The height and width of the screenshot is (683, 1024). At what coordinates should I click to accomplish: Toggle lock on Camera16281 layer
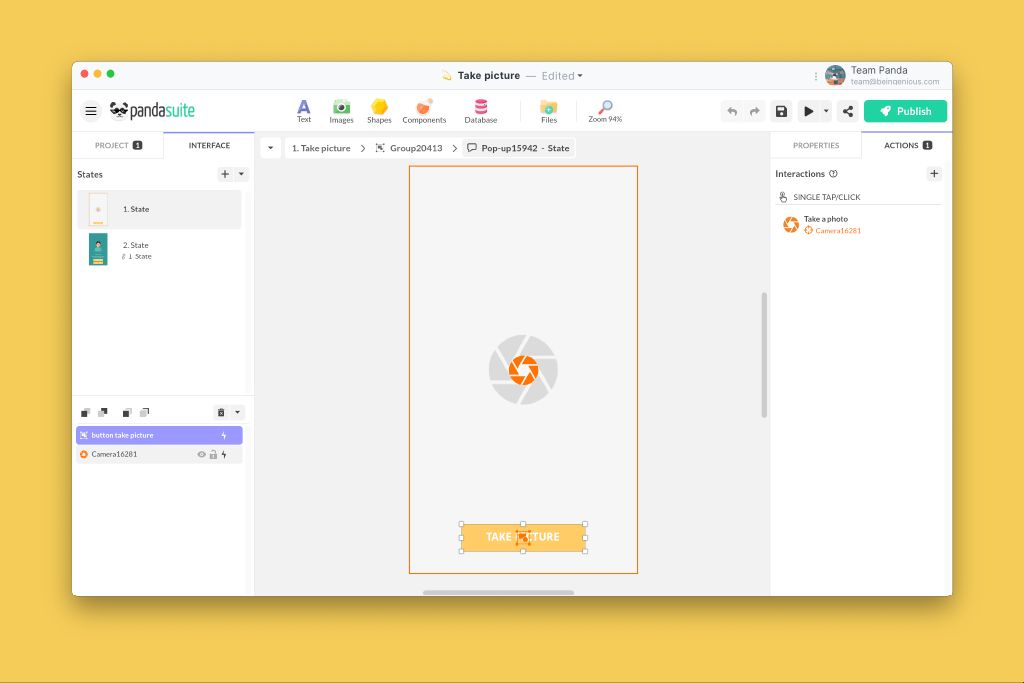(x=212, y=454)
